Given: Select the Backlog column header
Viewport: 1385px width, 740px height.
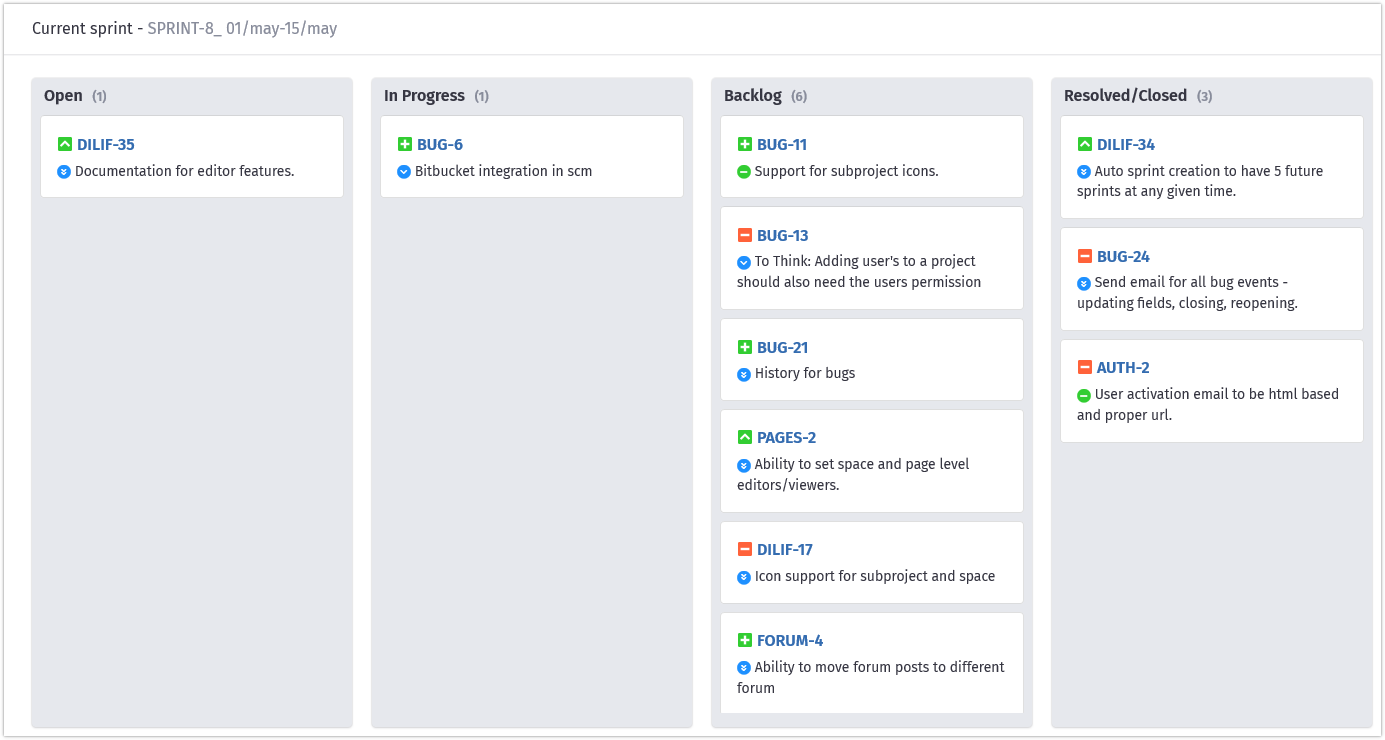Looking at the screenshot, I should coord(752,96).
